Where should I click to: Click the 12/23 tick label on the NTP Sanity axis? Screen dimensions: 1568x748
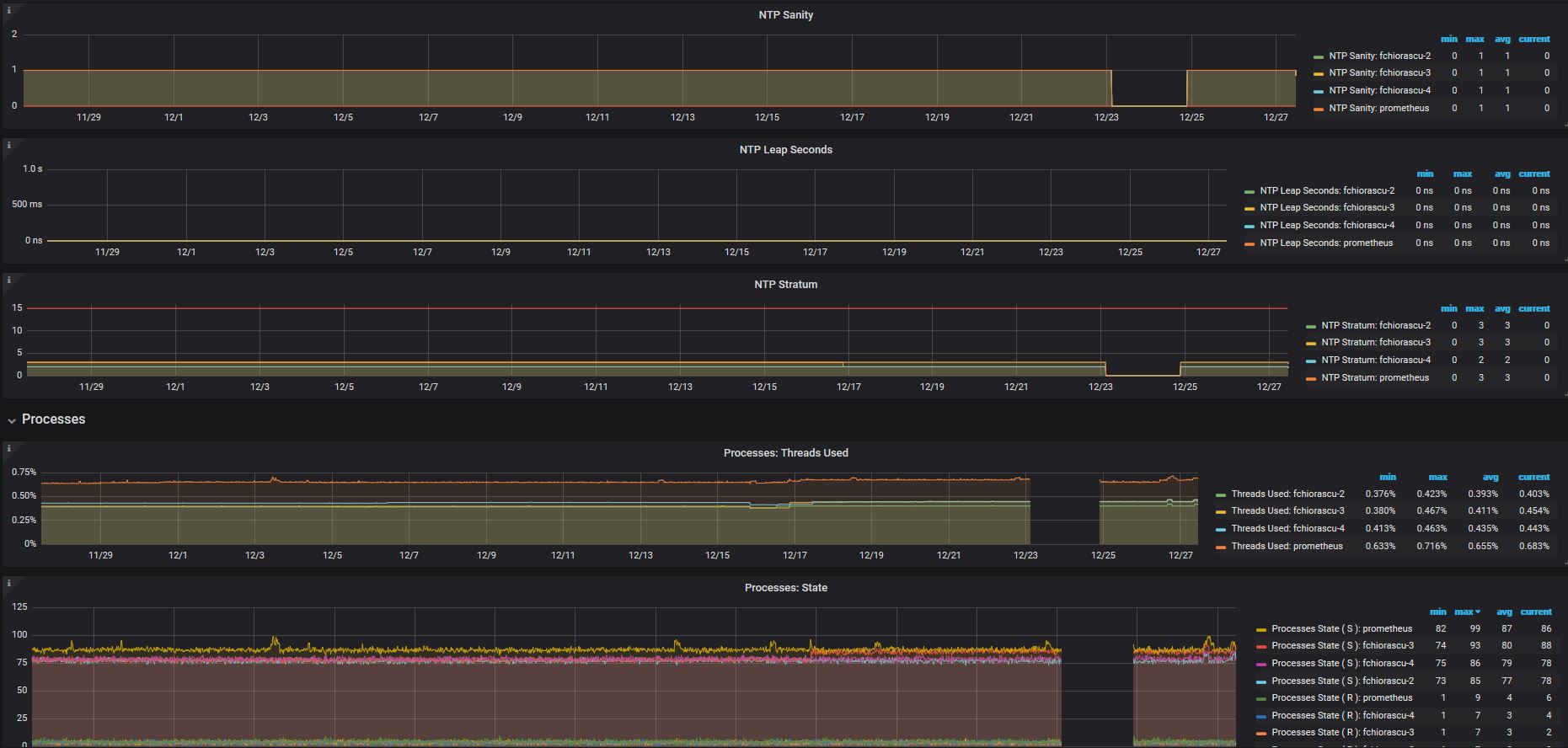[1106, 118]
